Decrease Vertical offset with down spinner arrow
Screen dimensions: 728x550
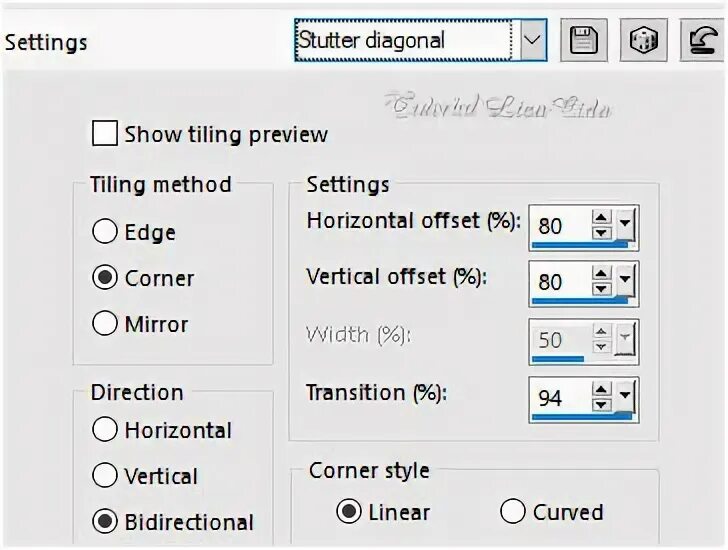[x=601, y=289]
